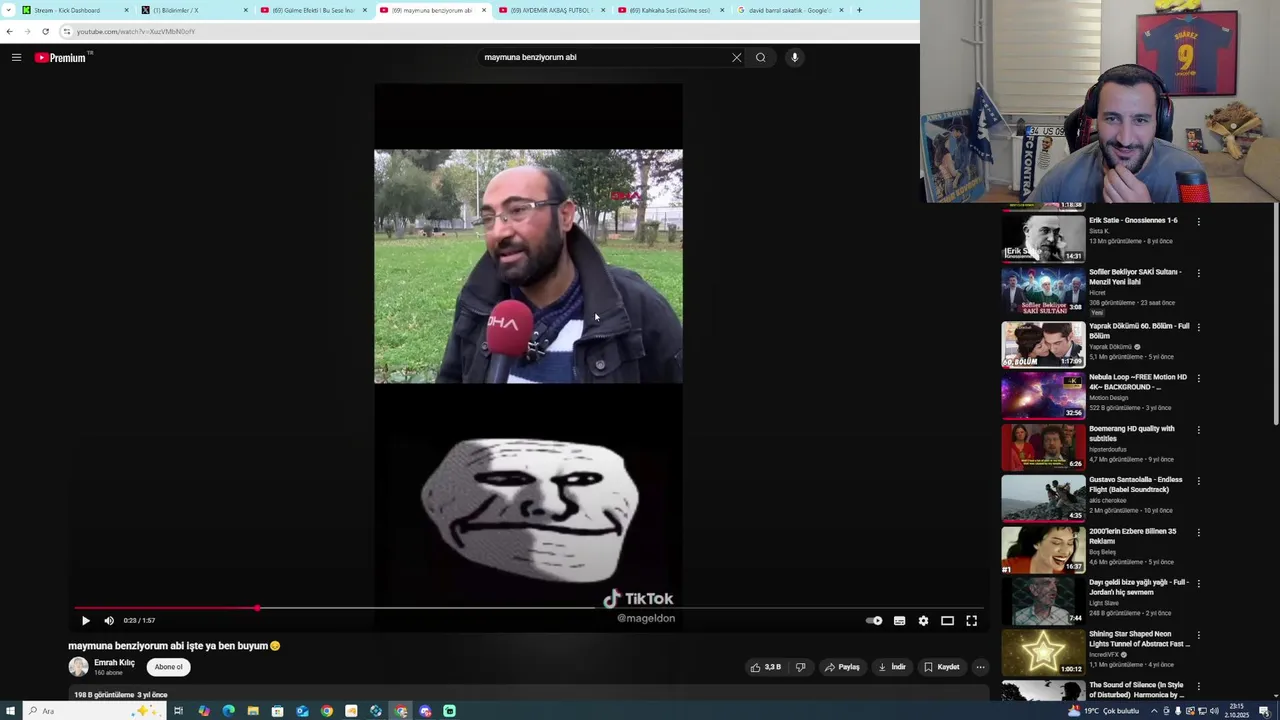The height and width of the screenshot is (720, 1280).
Task: Switch to david barral sakatlık Google tab
Action: click(x=789, y=10)
